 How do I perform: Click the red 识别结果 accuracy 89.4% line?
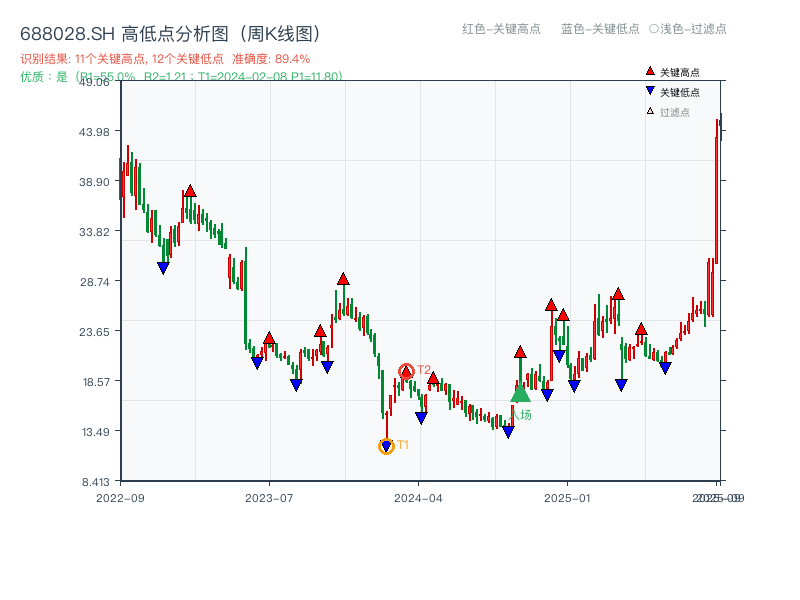point(165,59)
